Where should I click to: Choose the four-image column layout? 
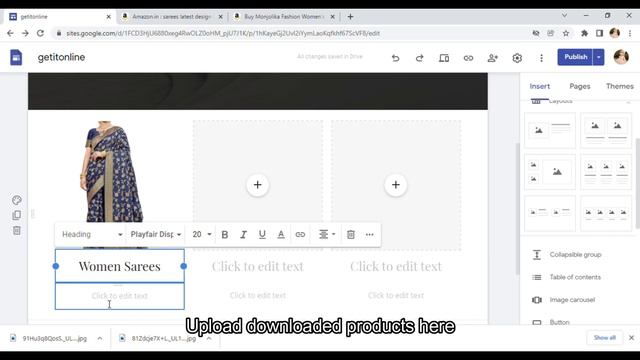(x=606, y=213)
